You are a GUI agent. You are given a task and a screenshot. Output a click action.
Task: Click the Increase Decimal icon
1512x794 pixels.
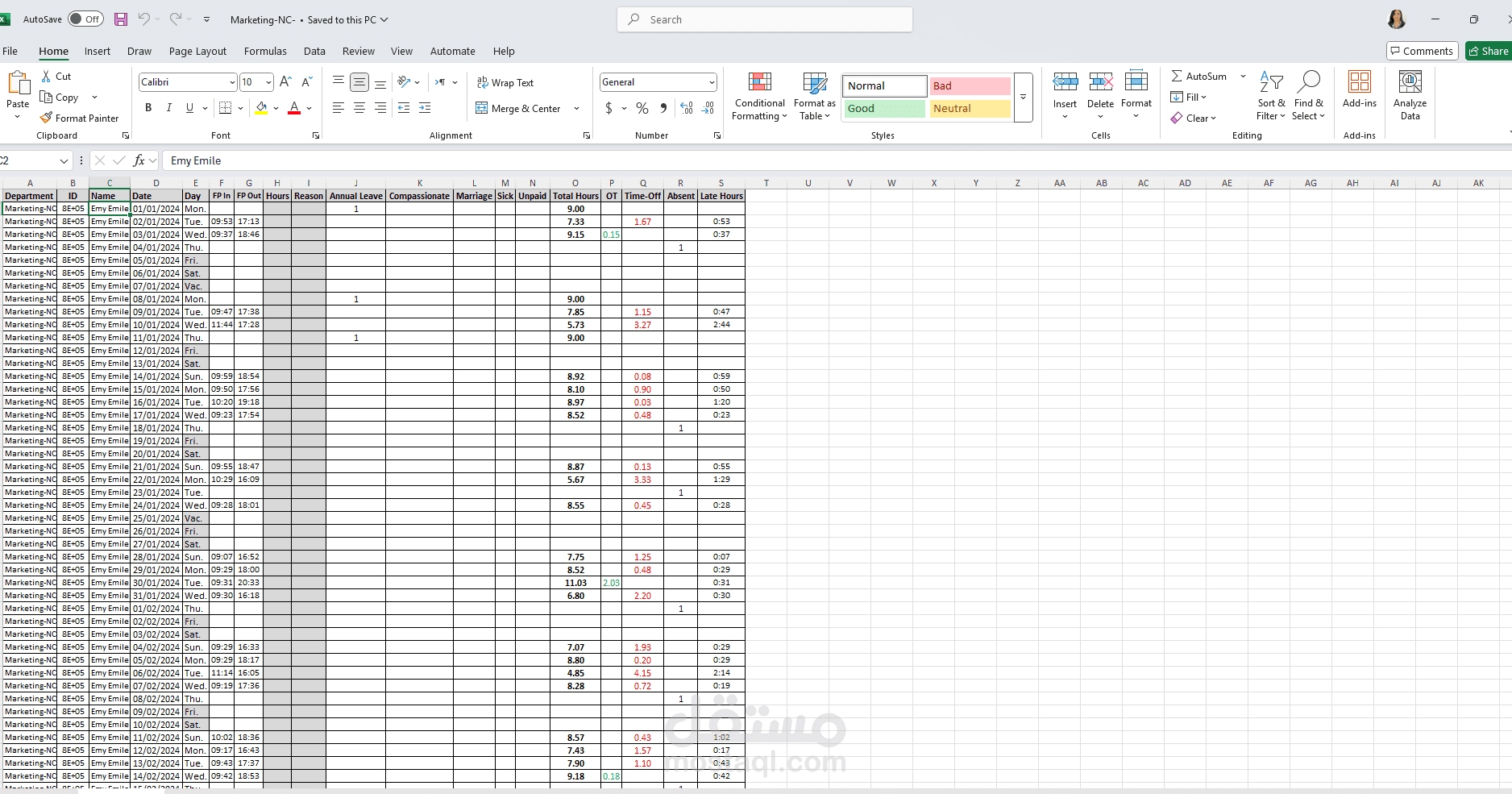pos(687,107)
